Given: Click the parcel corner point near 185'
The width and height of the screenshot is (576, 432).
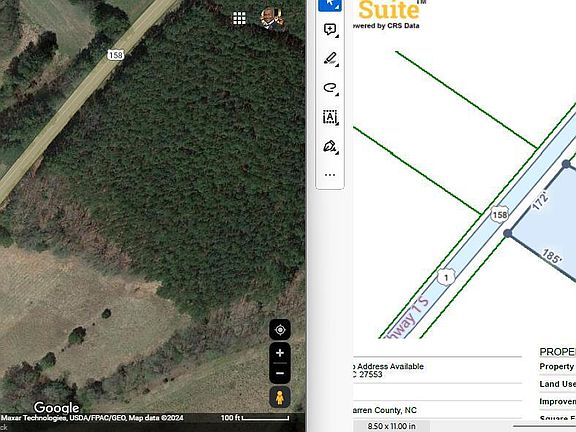Looking at the screenshot, I should click(x=508, y=233).
